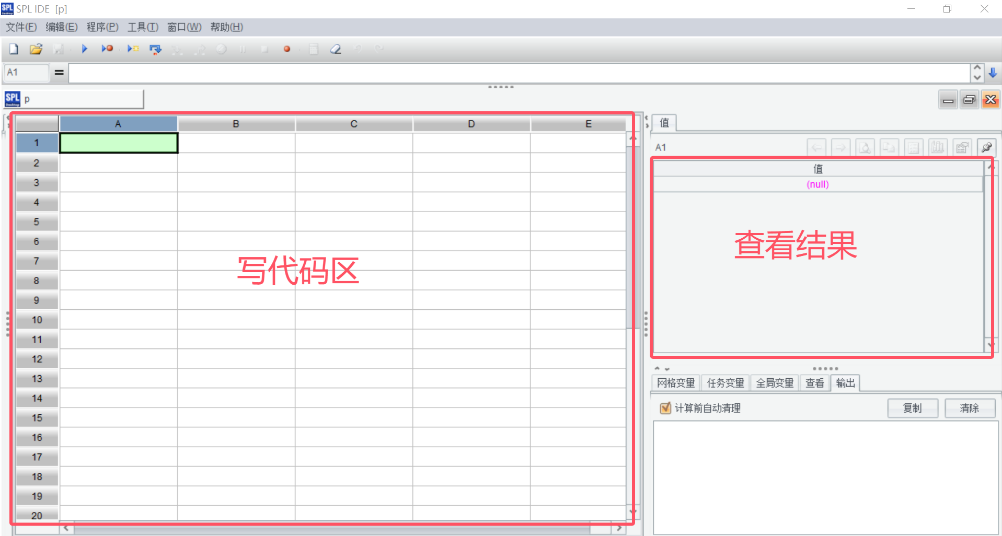Switch to the 查看 tab
Screen dimensions: 1002x536
pos(815,383)
